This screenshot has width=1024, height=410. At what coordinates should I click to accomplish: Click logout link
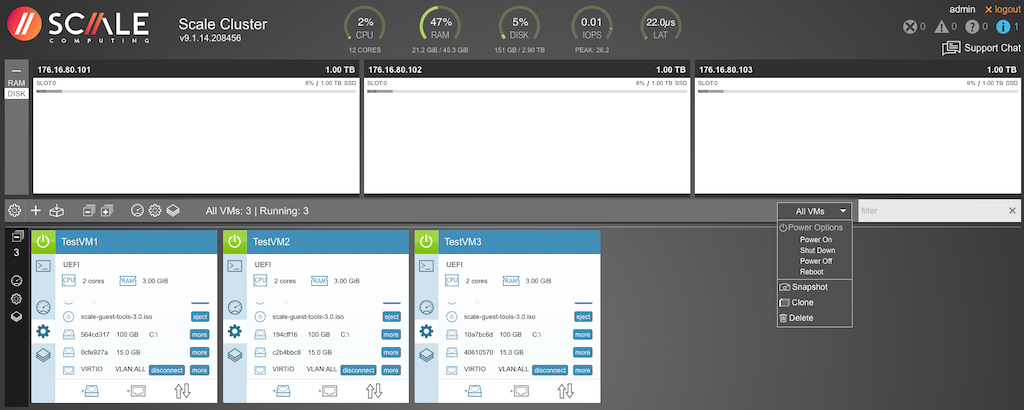pyautogui.click(x=1001, y=9)
